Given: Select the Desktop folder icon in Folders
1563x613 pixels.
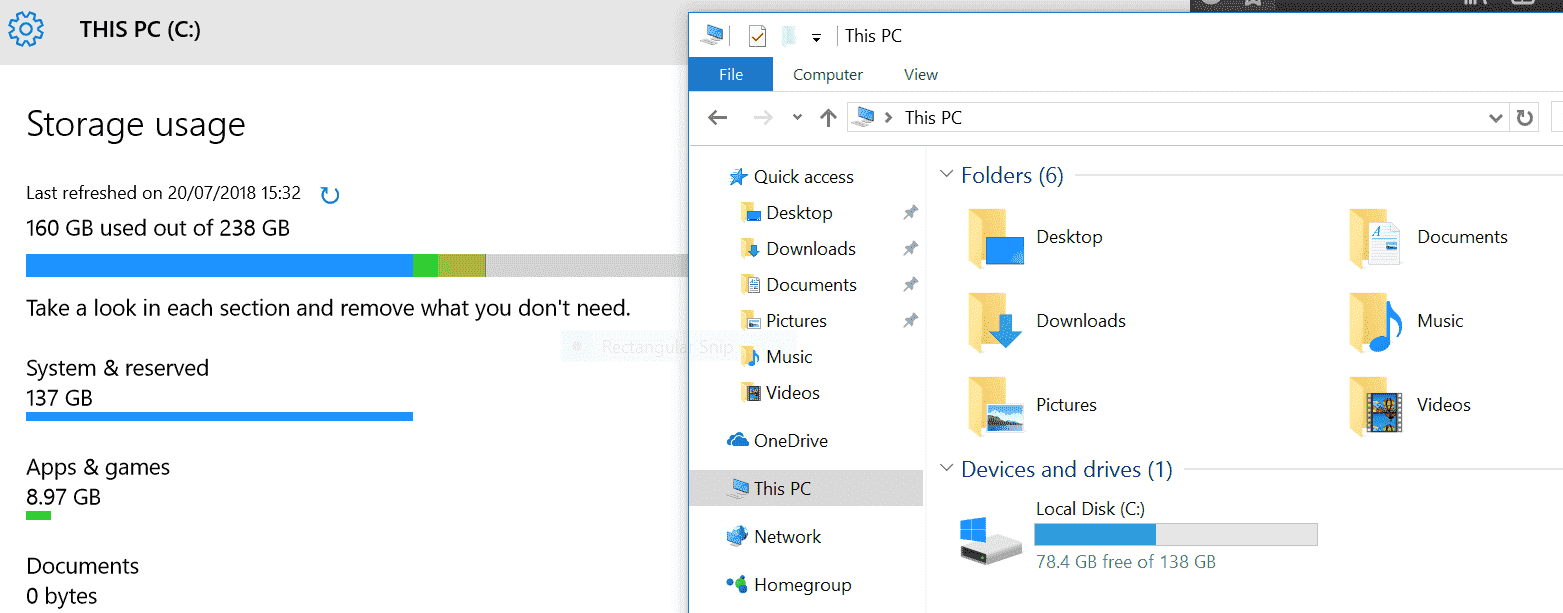Looking at the screenshot, I should pyautogui.click(x=996, y=238).
